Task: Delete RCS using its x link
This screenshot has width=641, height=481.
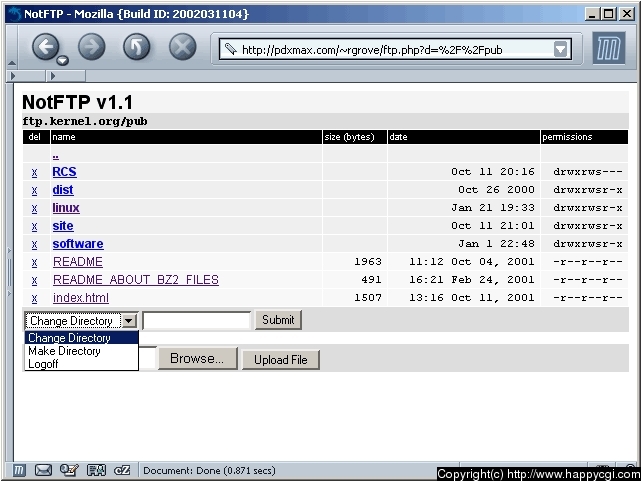Action: click(x=34, y=172)
